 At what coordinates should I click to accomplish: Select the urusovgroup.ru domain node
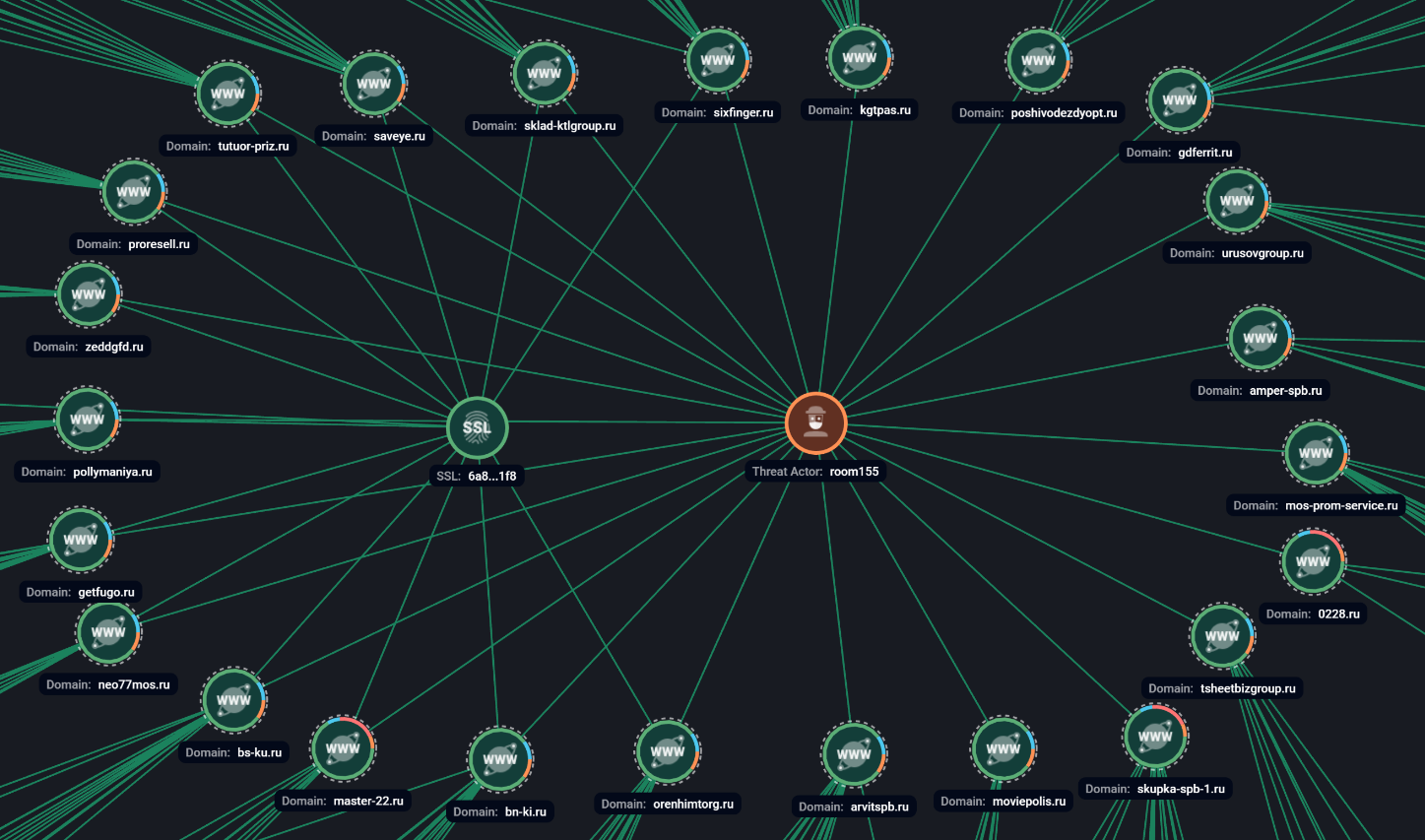coord(1236,201)
